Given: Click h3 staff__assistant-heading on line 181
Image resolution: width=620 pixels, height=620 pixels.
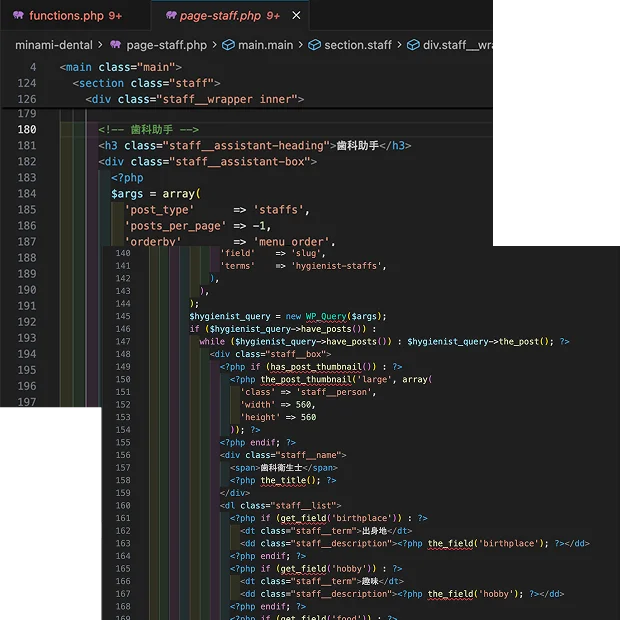Looking at the screenshot, I should tap(255, 146).
